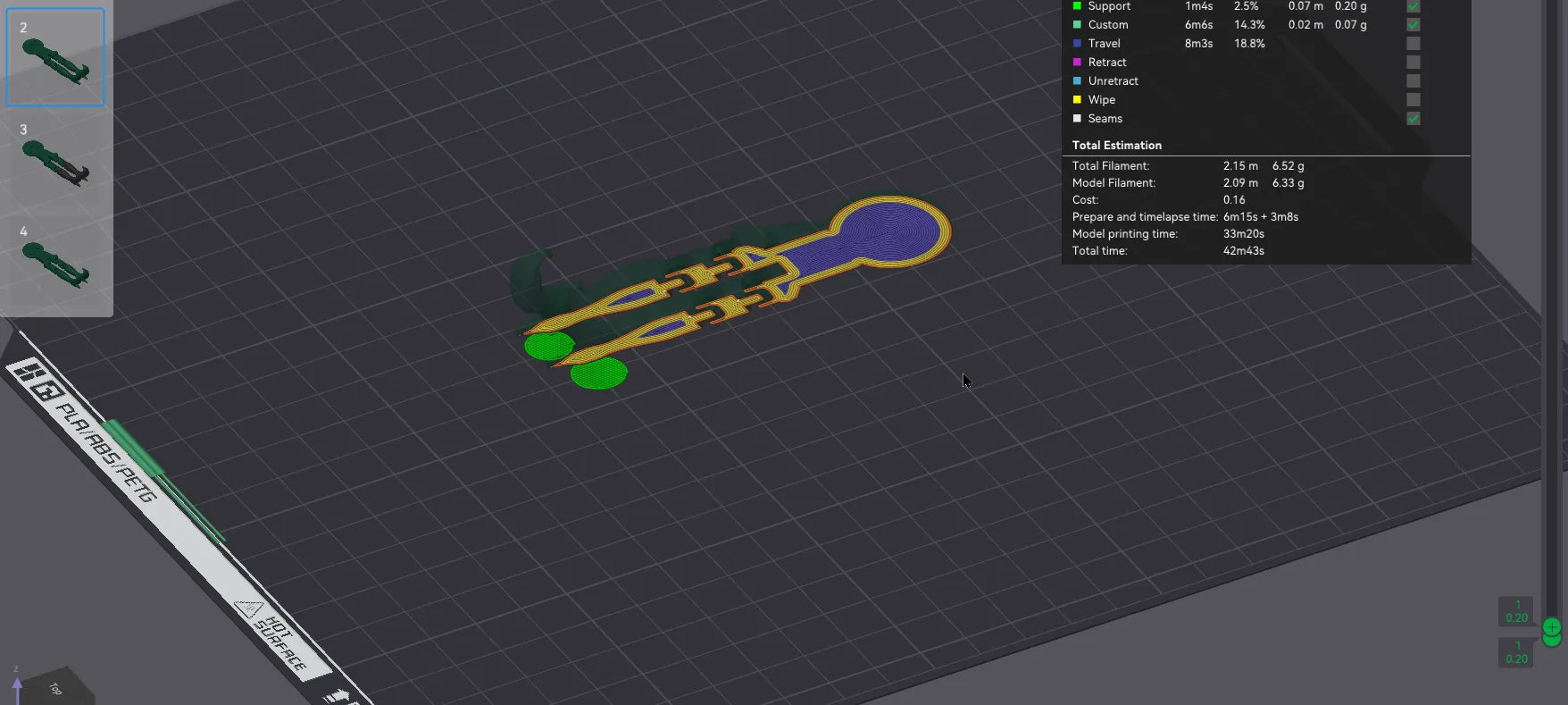Enable the Wipe visibility checkbox
The height and width of the screenshot is (705, 1568).
[1413, 100]
